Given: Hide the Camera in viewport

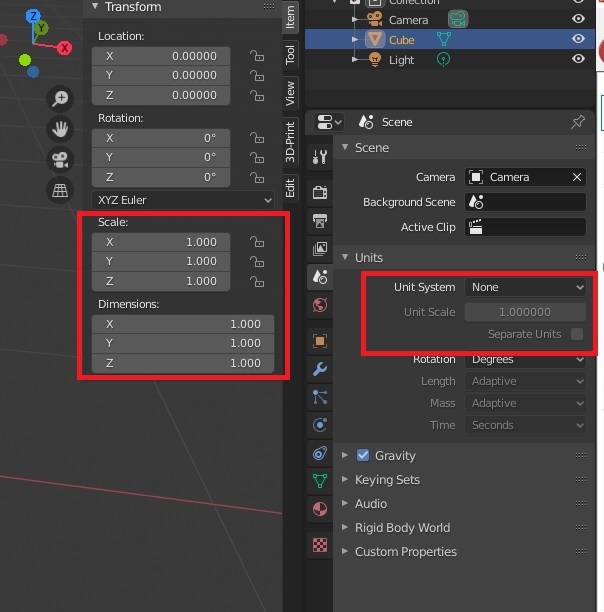Looking at the screenshot, I should tap(578, 19).
